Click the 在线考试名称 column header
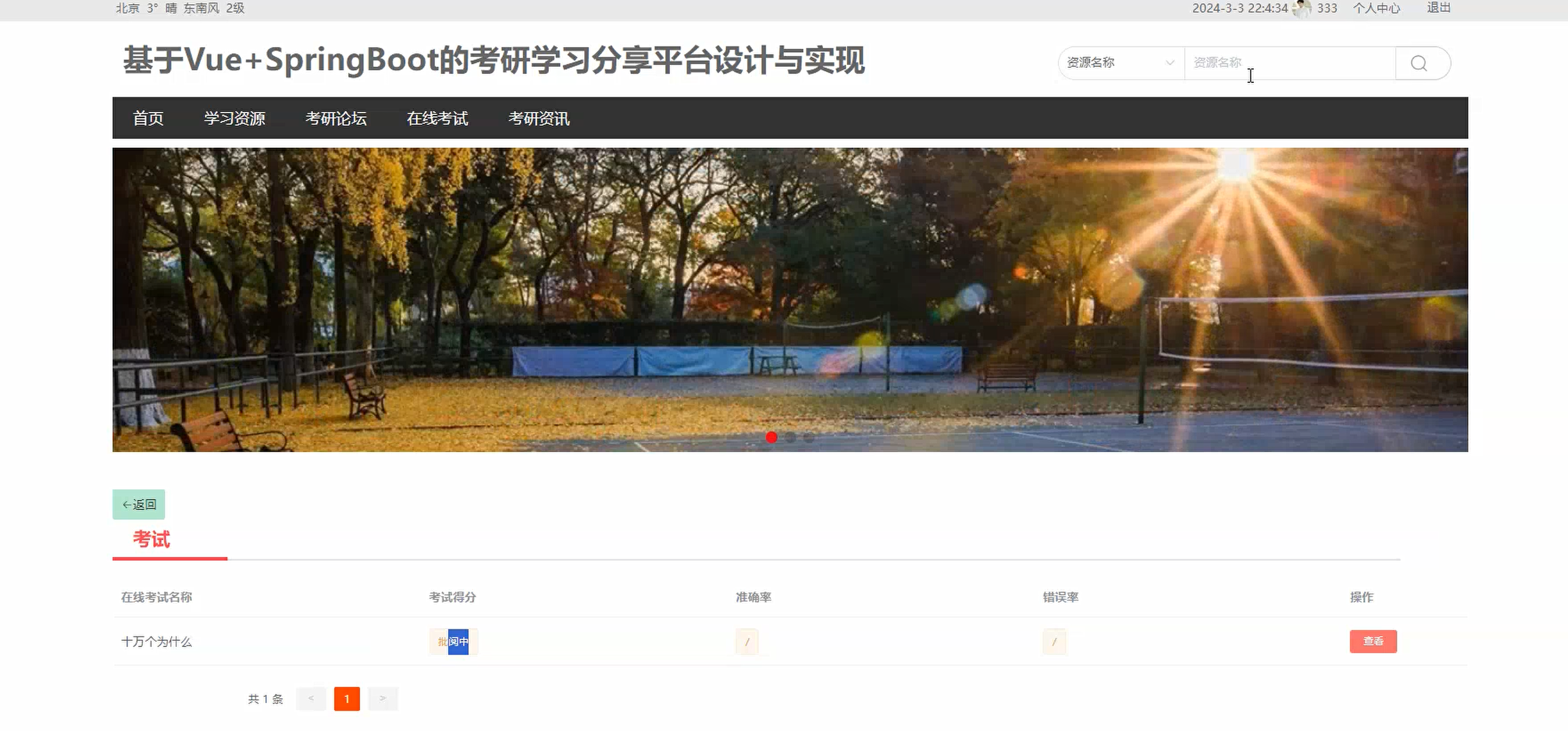The height and width of the screenshot is (731, 1568). 156,597
